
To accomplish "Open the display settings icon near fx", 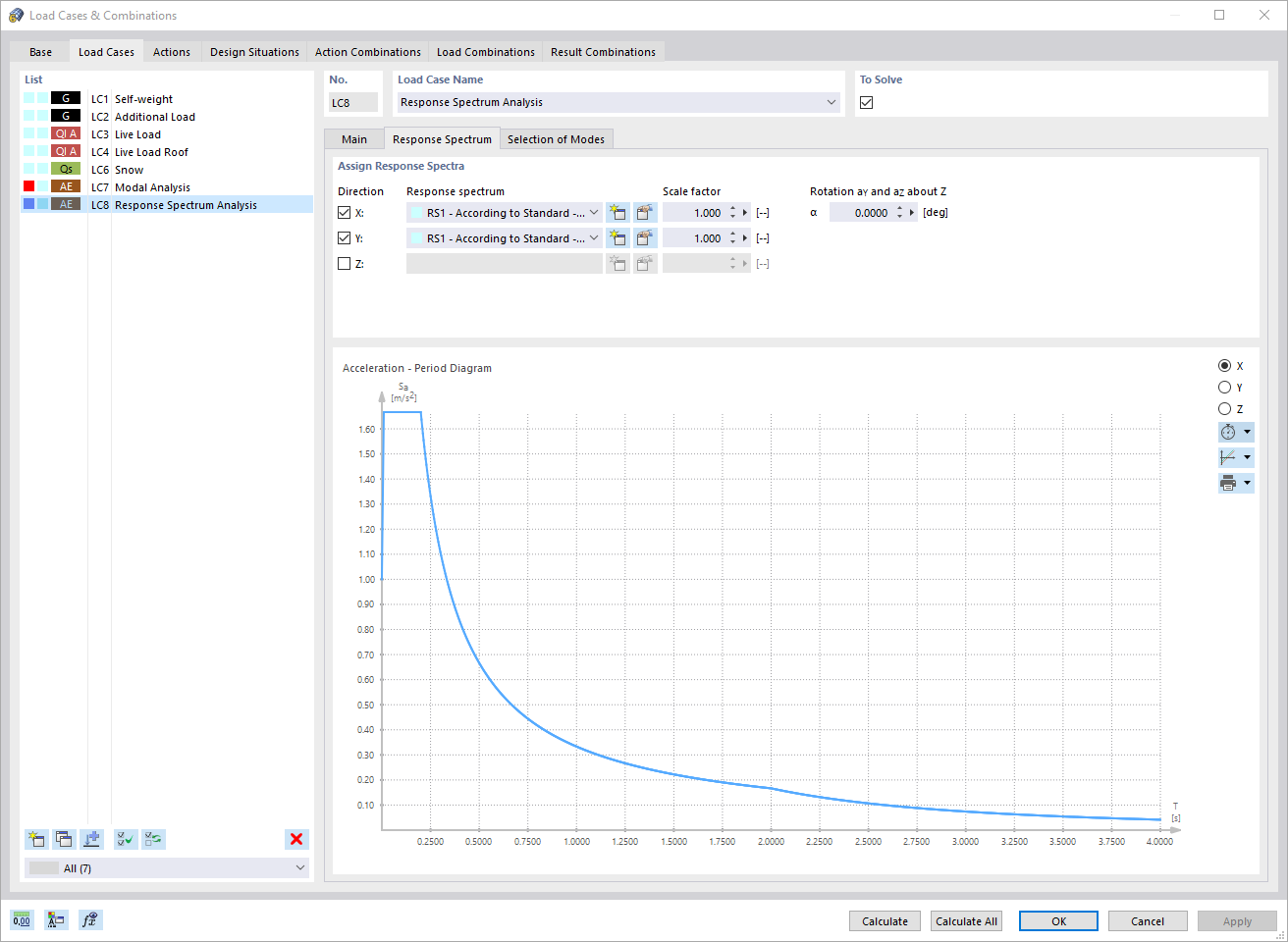I will coord(55,919).
